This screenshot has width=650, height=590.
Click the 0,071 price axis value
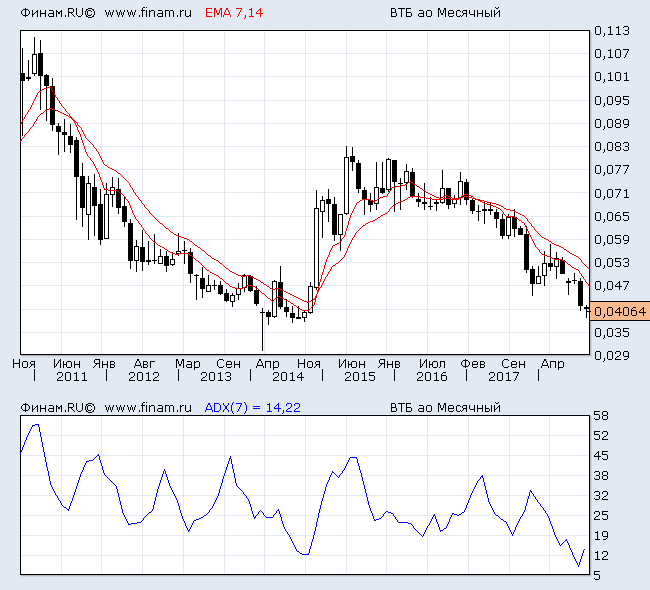[611, 193]
